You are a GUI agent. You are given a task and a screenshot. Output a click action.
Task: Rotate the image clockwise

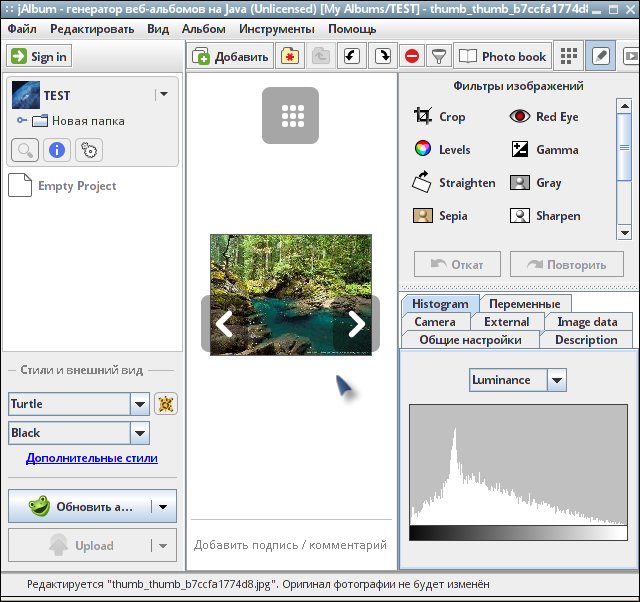382,56
